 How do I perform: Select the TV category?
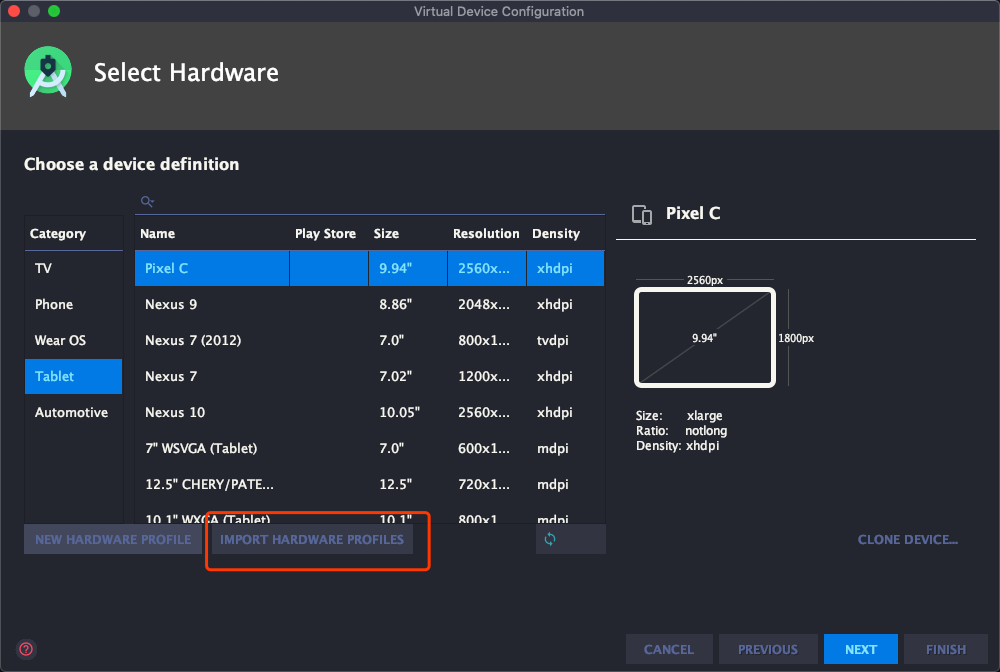click(73, 268)
